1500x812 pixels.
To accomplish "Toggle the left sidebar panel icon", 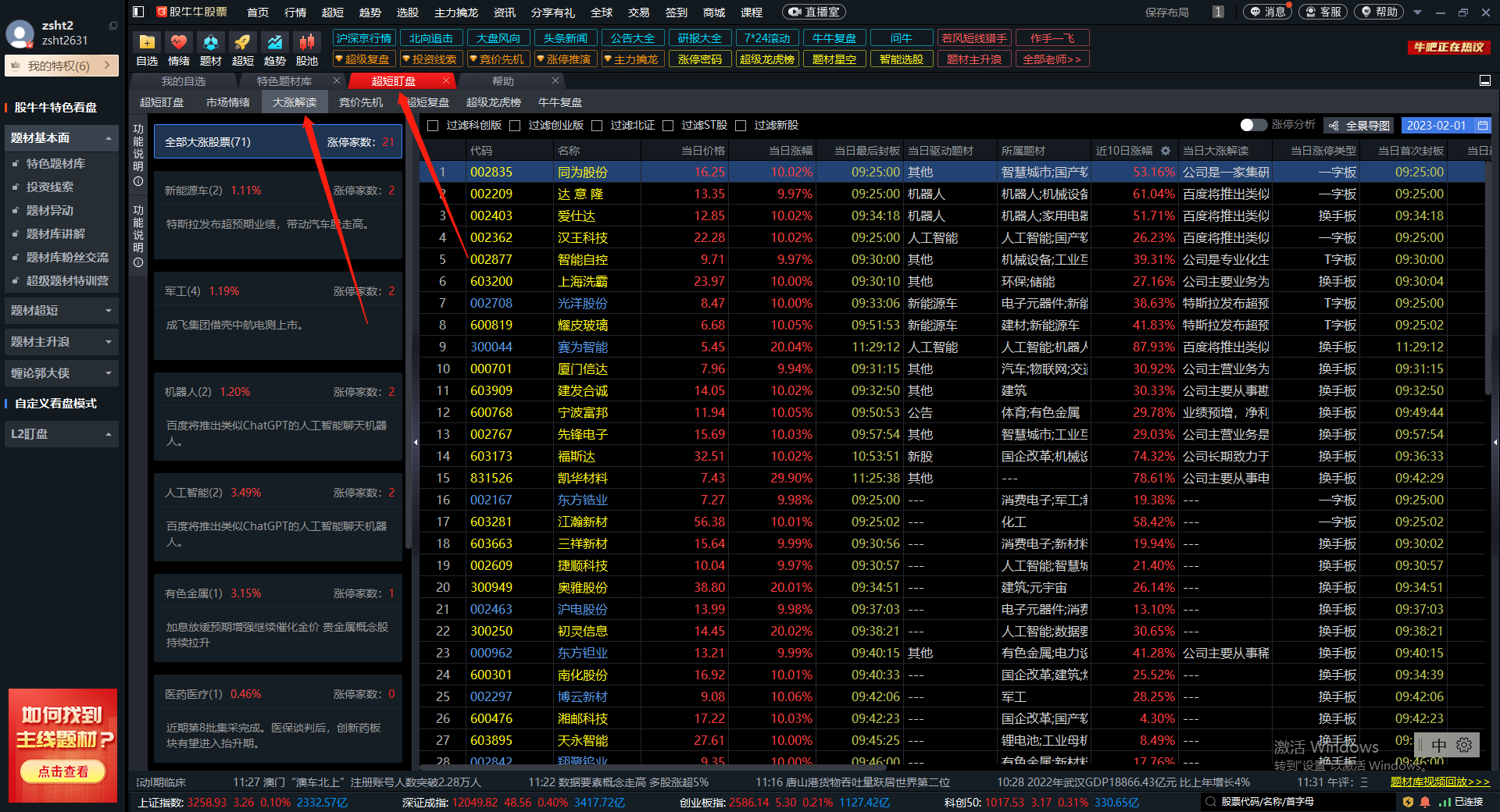I will coord(138,12).
